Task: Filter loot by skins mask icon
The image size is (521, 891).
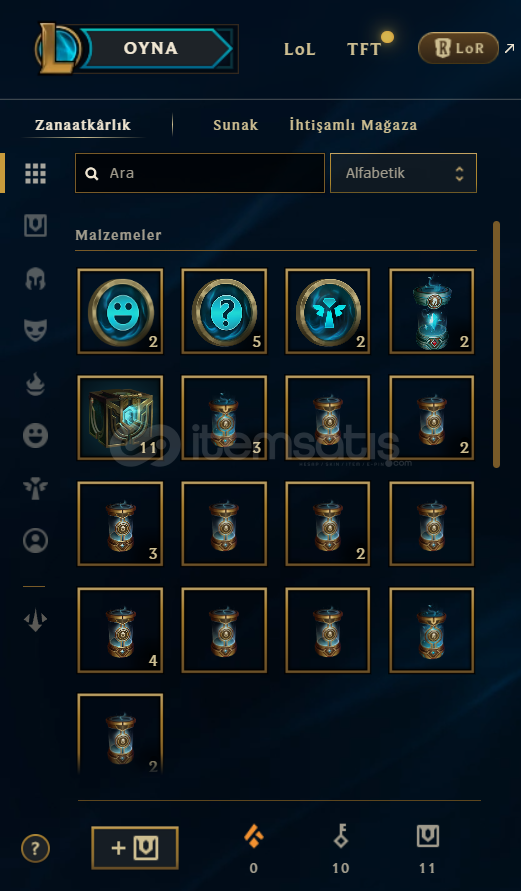Action: click(x=35, y=330)
